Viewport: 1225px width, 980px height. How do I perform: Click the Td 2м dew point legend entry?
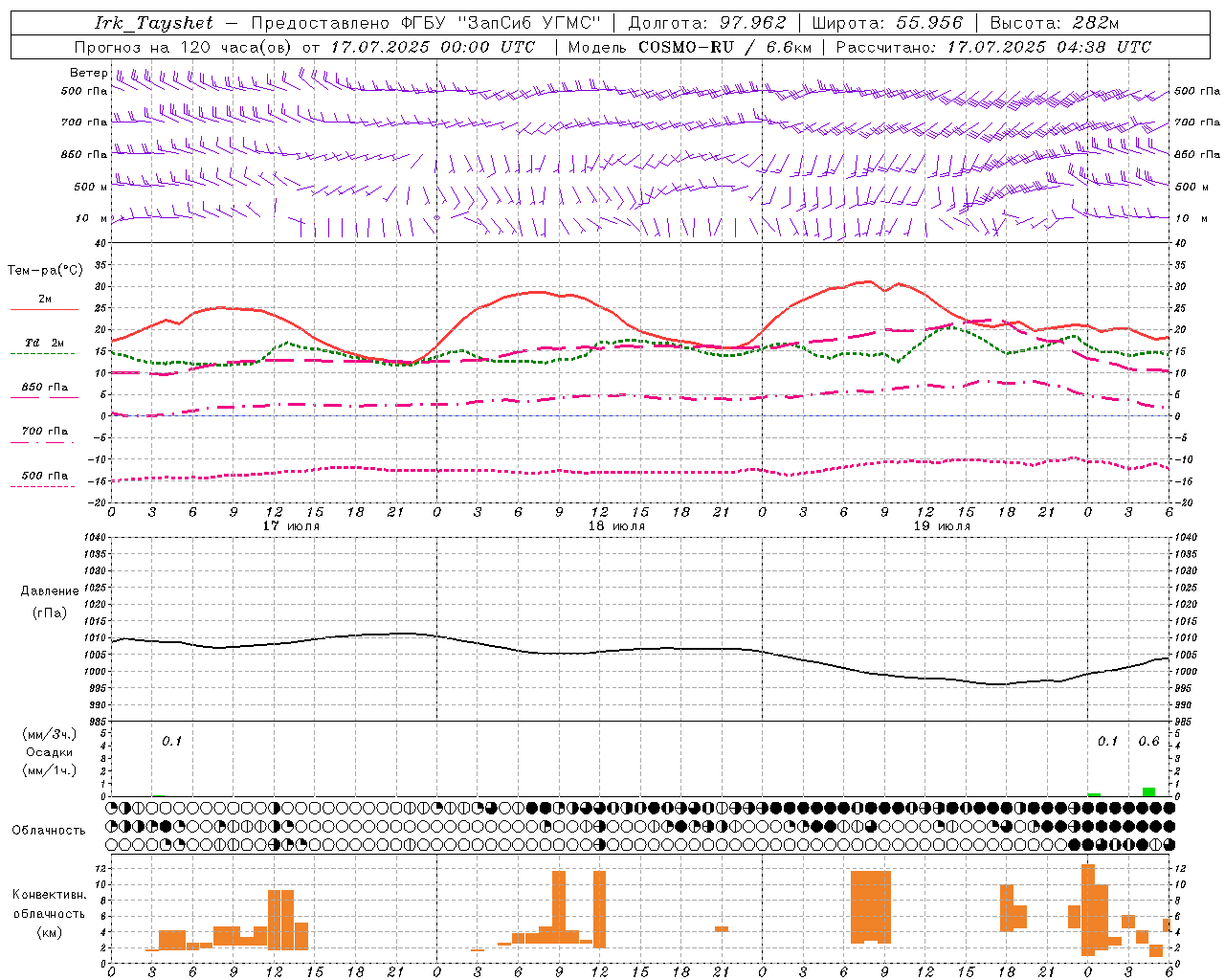[45, 343]
